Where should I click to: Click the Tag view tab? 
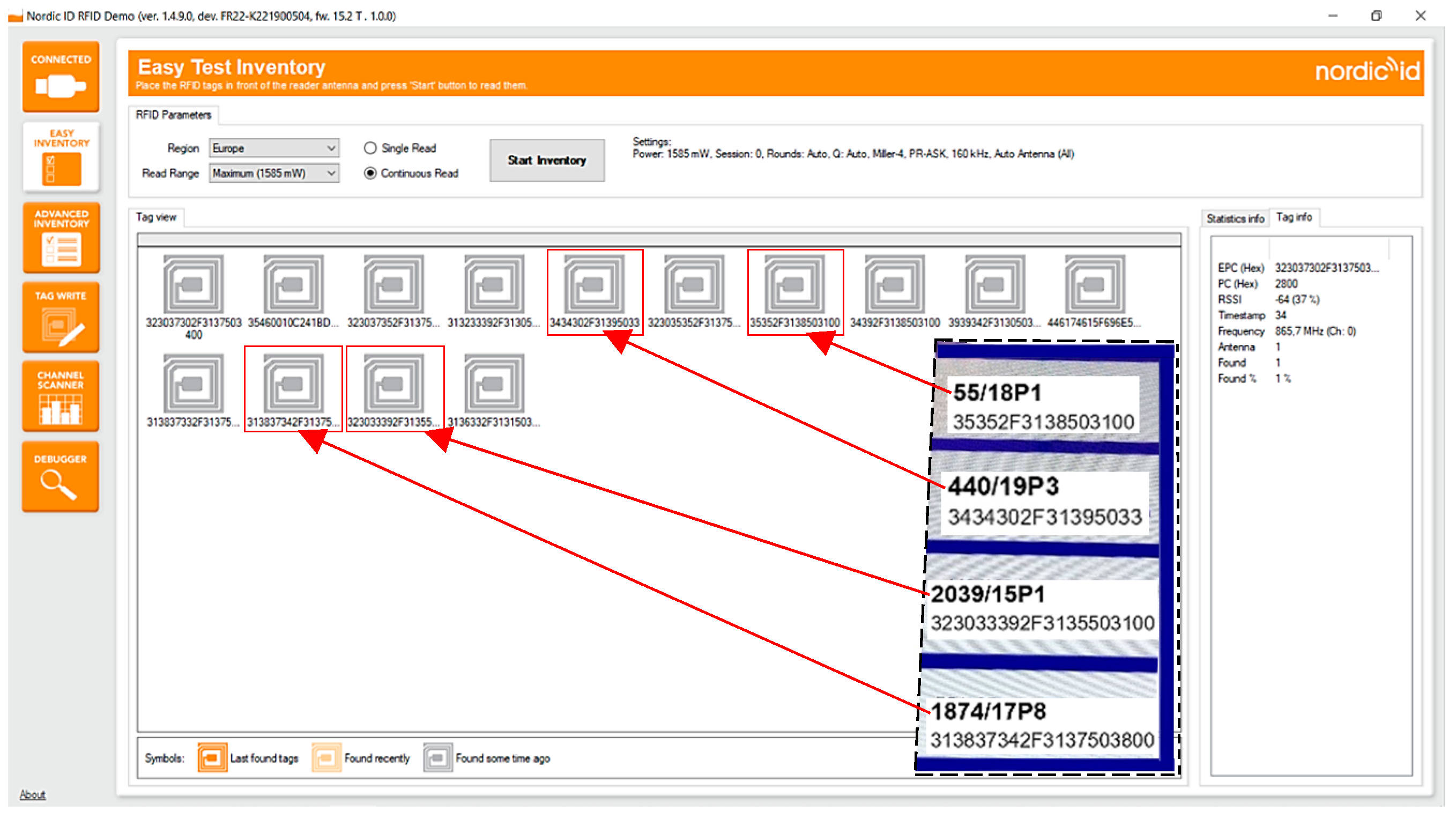click(156, 218)
